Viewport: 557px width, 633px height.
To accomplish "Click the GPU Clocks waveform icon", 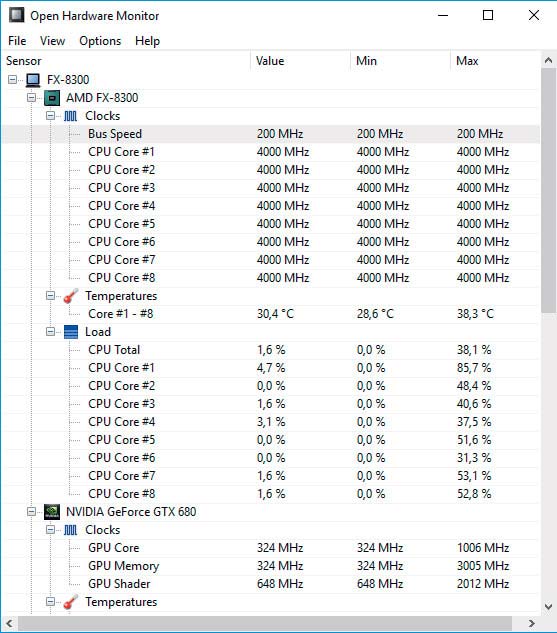I will click(x=70, y=530).
